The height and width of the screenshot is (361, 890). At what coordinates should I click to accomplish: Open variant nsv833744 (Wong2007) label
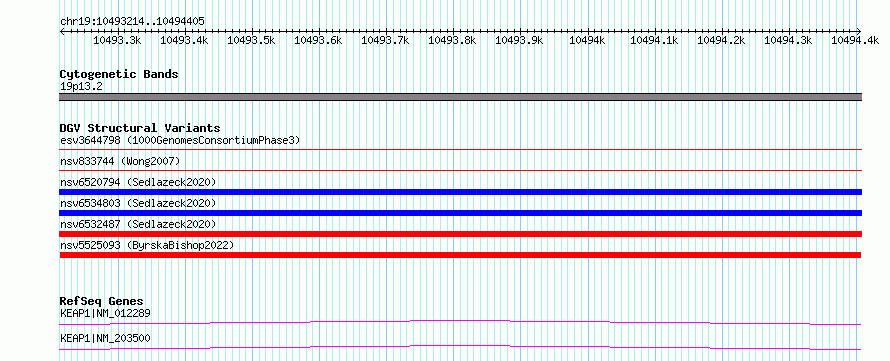(x=120, y=161)
